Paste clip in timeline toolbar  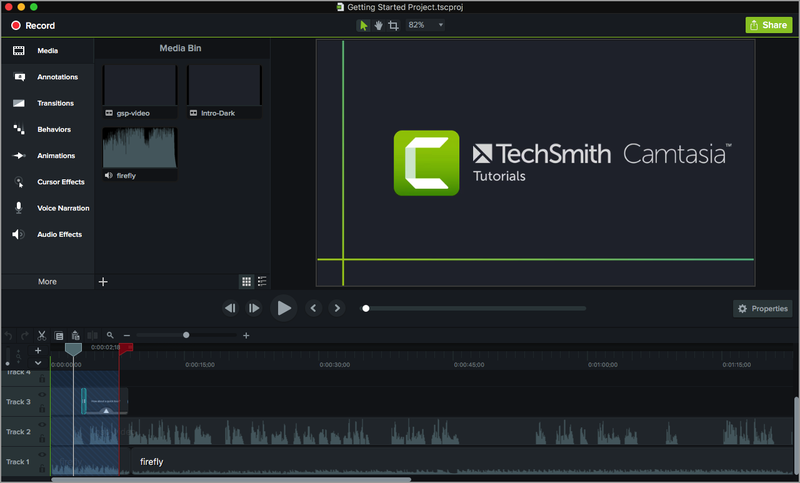76,336
